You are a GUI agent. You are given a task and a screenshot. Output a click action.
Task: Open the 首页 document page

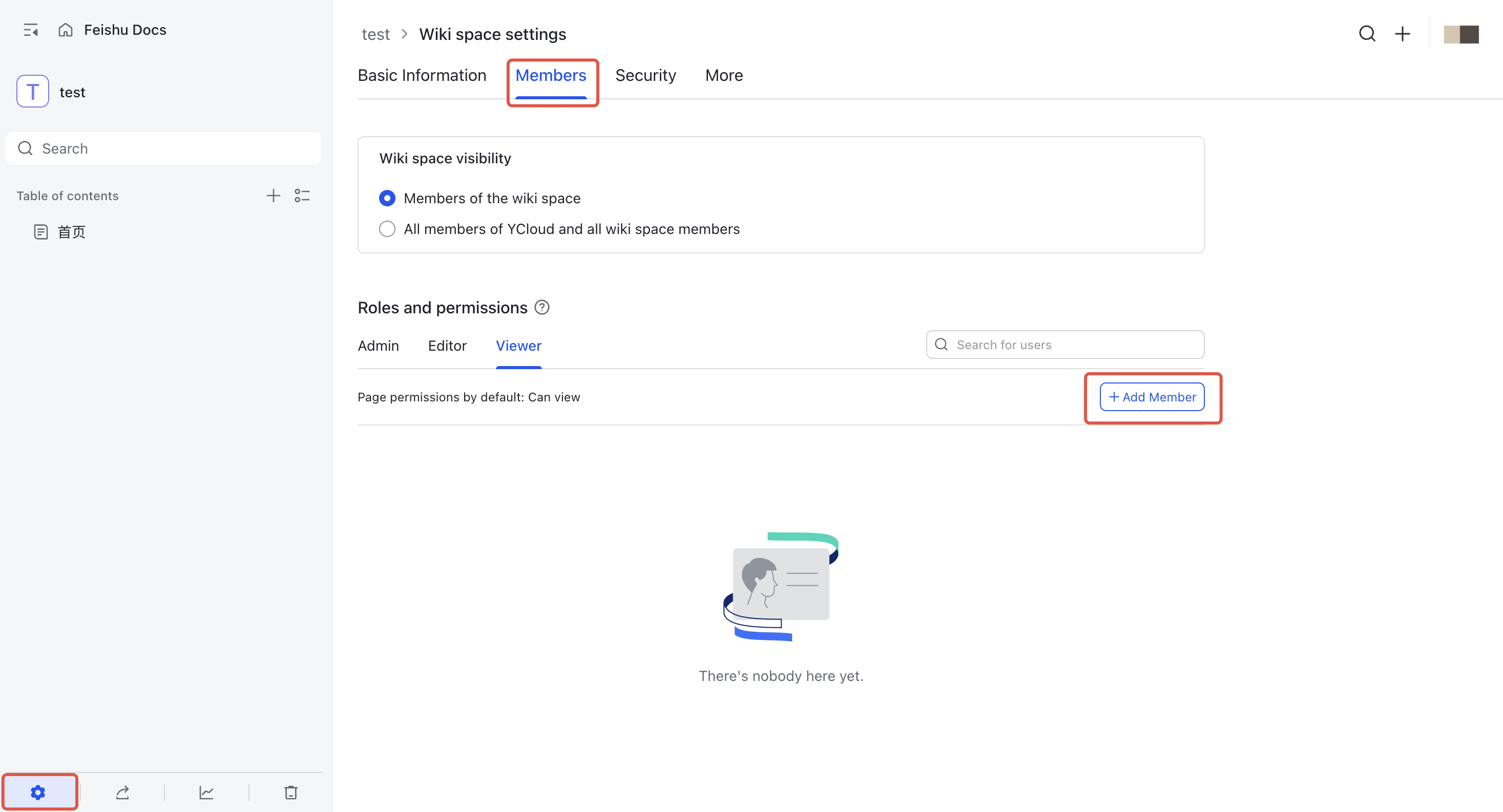(x=60, y=232)
